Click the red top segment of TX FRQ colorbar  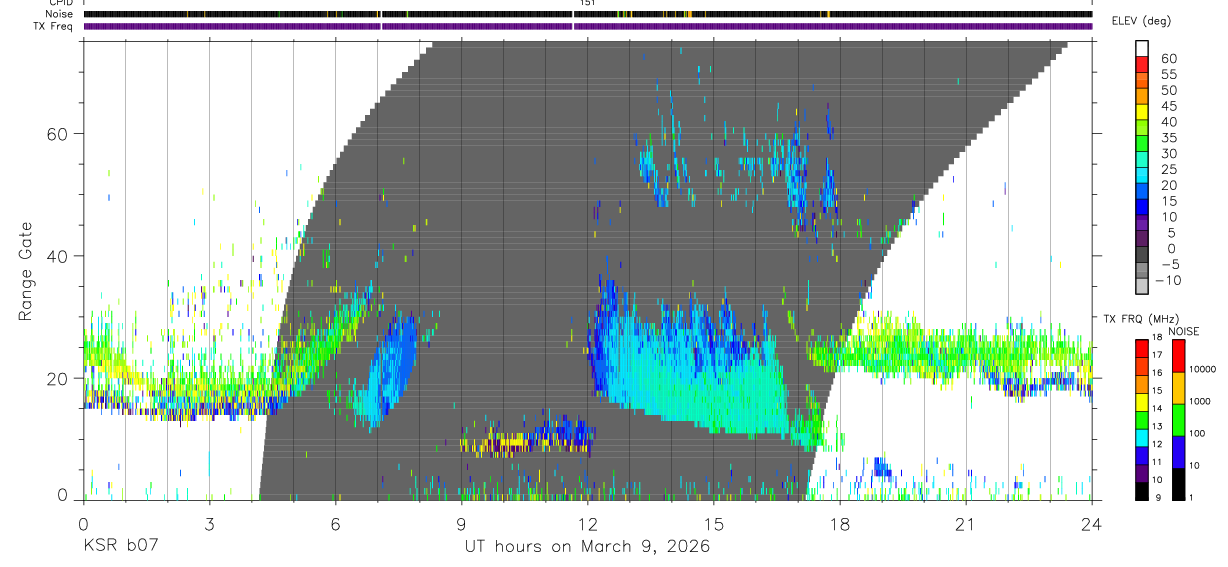click(1141, 349)
